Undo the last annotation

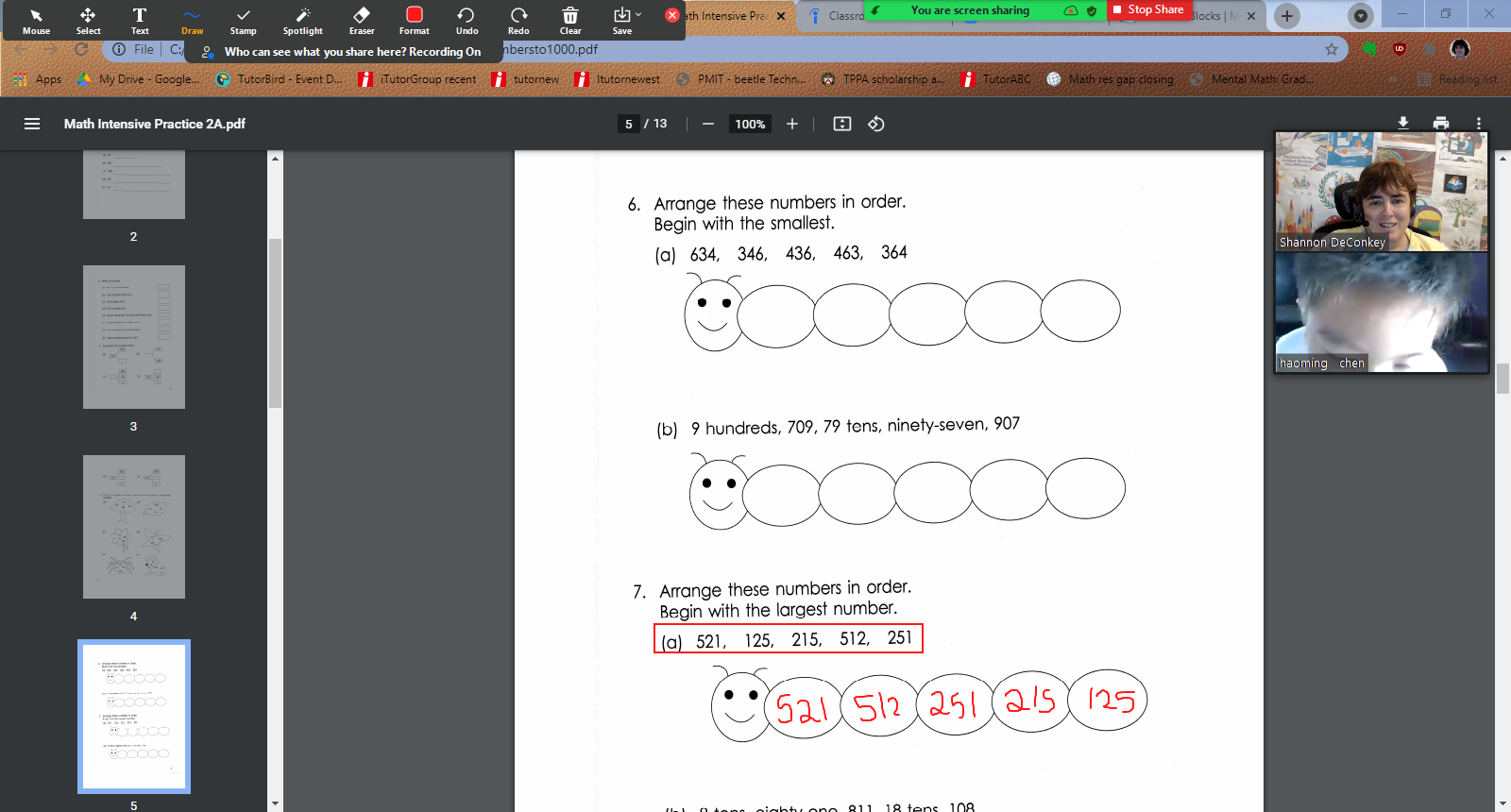click(467, 21)
